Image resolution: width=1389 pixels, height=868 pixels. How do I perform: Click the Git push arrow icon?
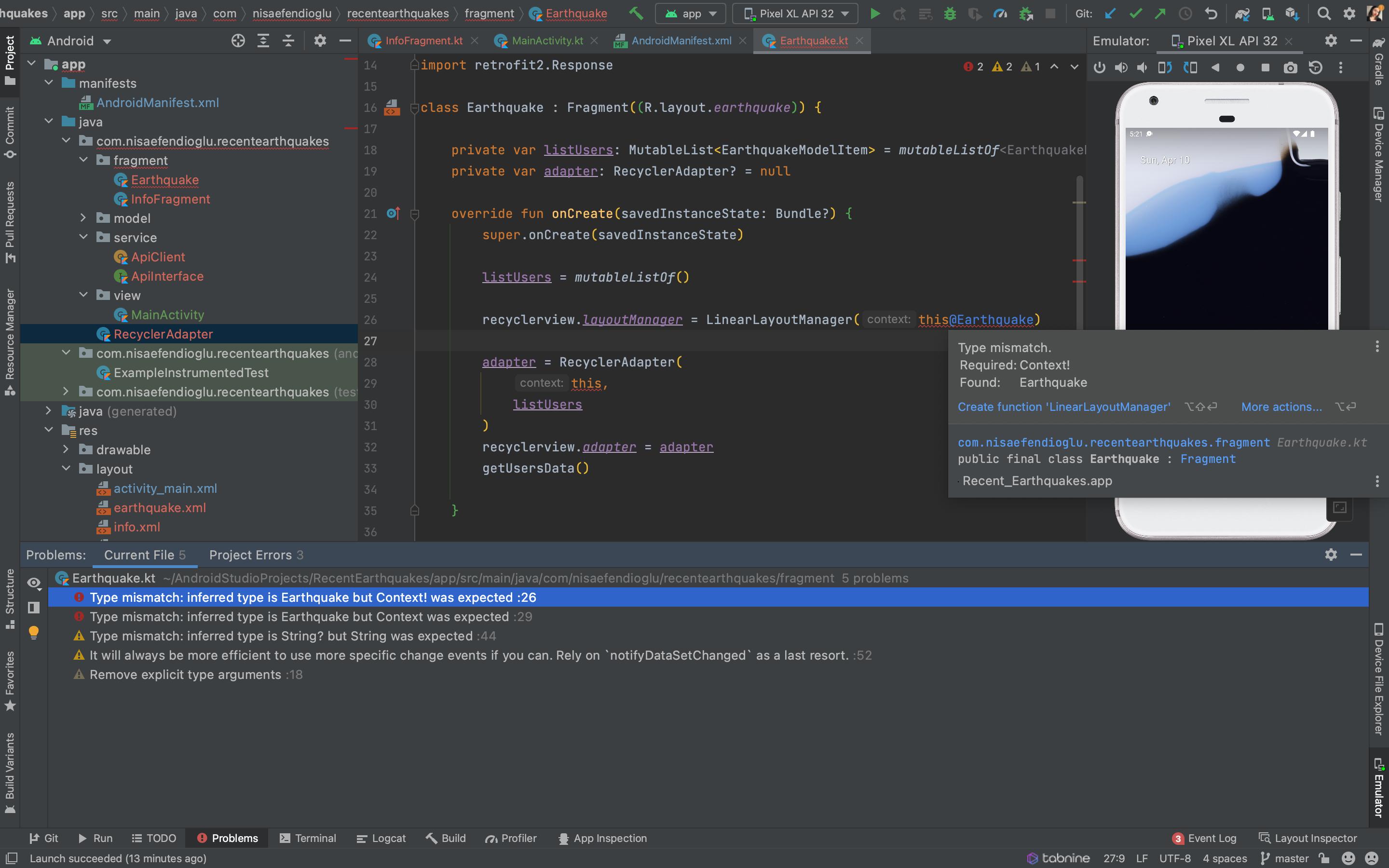(x=1160, y=13)
